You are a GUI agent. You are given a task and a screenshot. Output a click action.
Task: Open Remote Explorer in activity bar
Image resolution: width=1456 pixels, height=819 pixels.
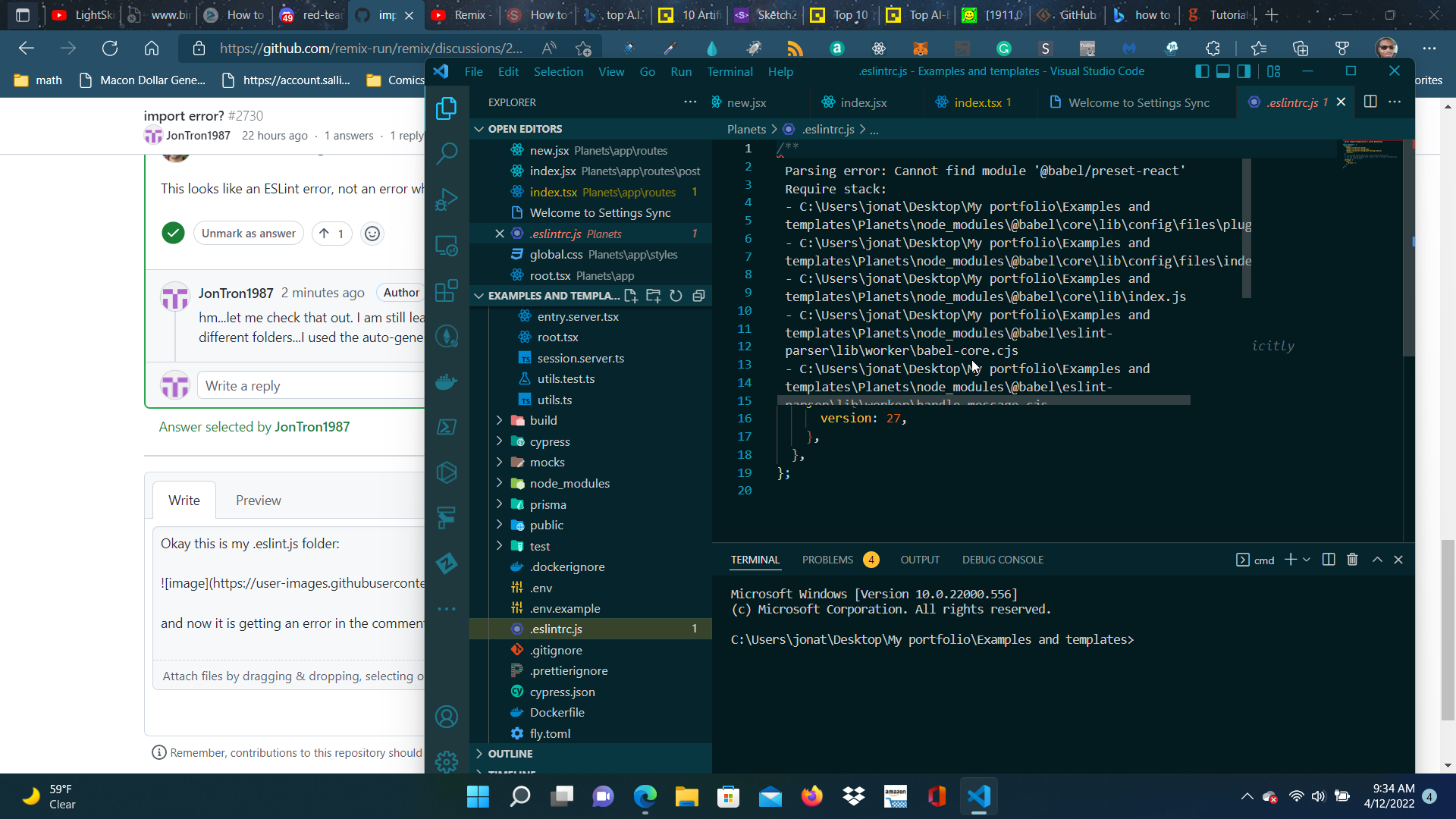click(x=447, y=246)
